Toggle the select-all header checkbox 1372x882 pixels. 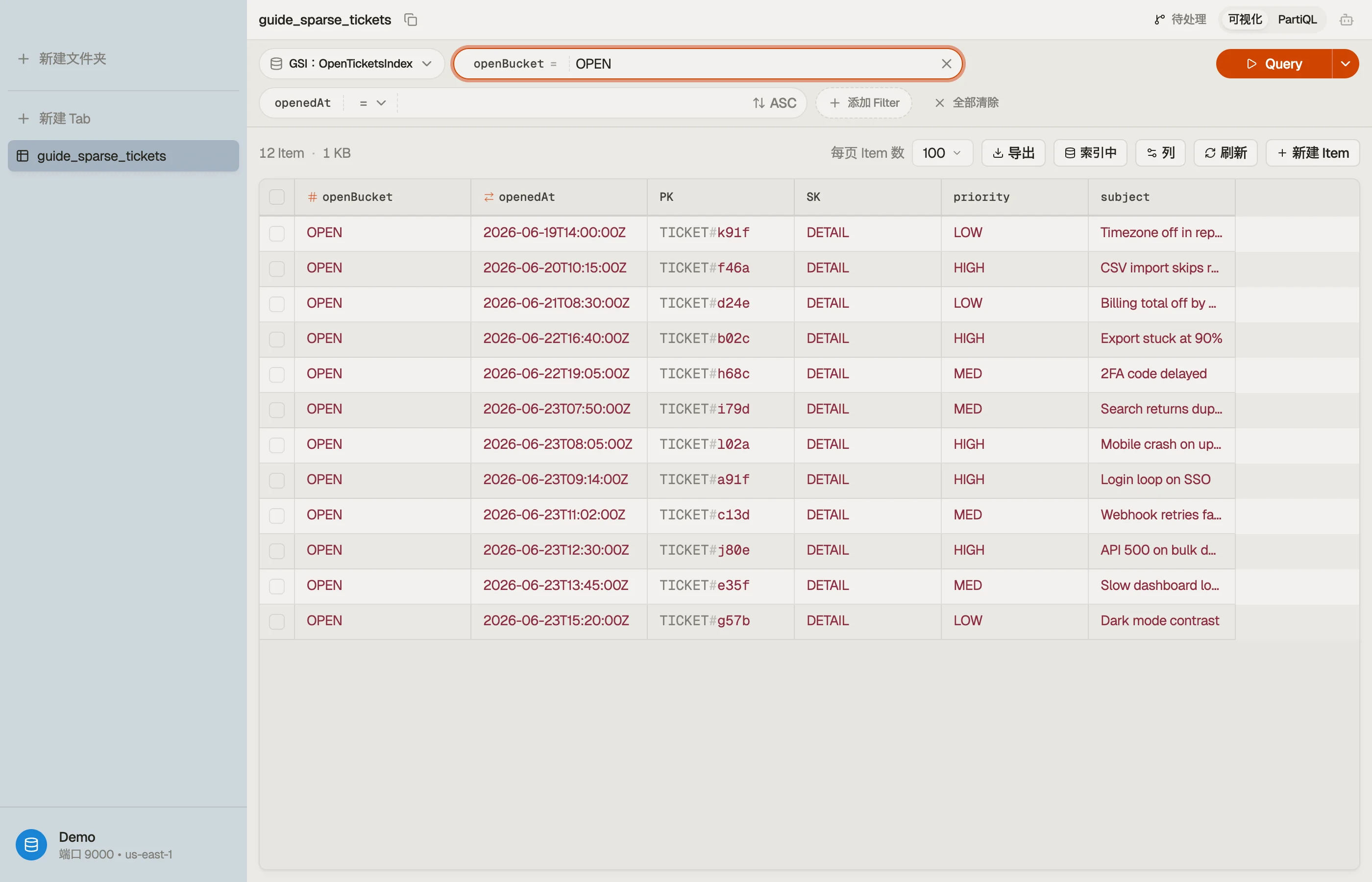pyautogui.click(x=276, y=197)
